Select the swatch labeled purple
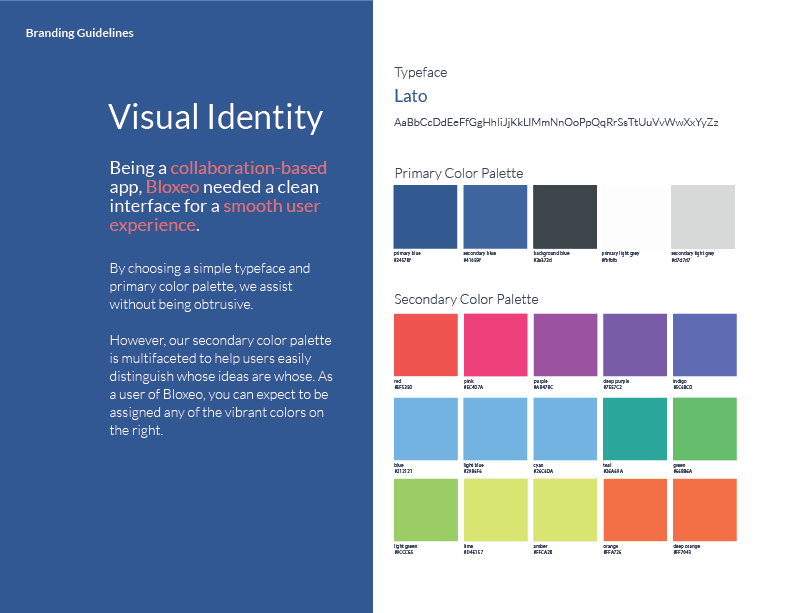This screenshot has width=792, height=613. pos(565,345)
